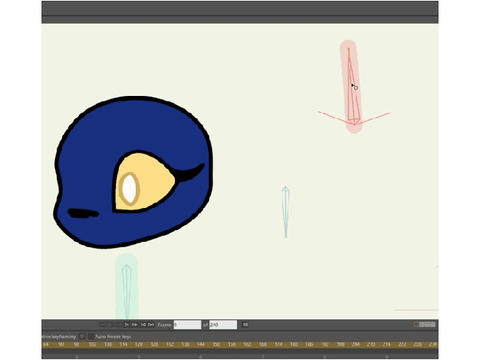The height and width of the screenshot is (360, 480).
Task: Step forward one frame
Action: (135, 325)
